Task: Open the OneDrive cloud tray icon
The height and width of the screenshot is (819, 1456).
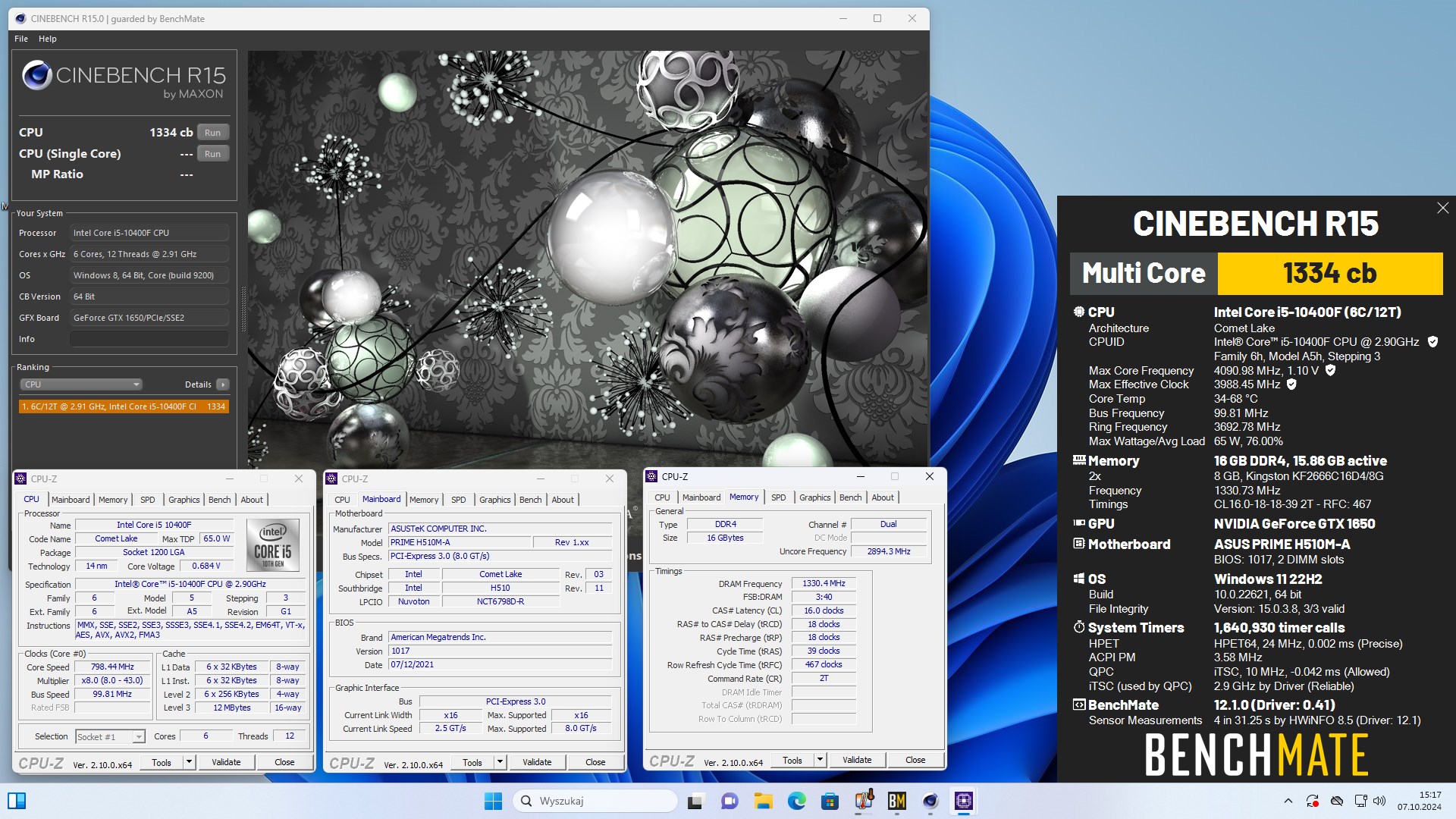Action: point(1337,801)
